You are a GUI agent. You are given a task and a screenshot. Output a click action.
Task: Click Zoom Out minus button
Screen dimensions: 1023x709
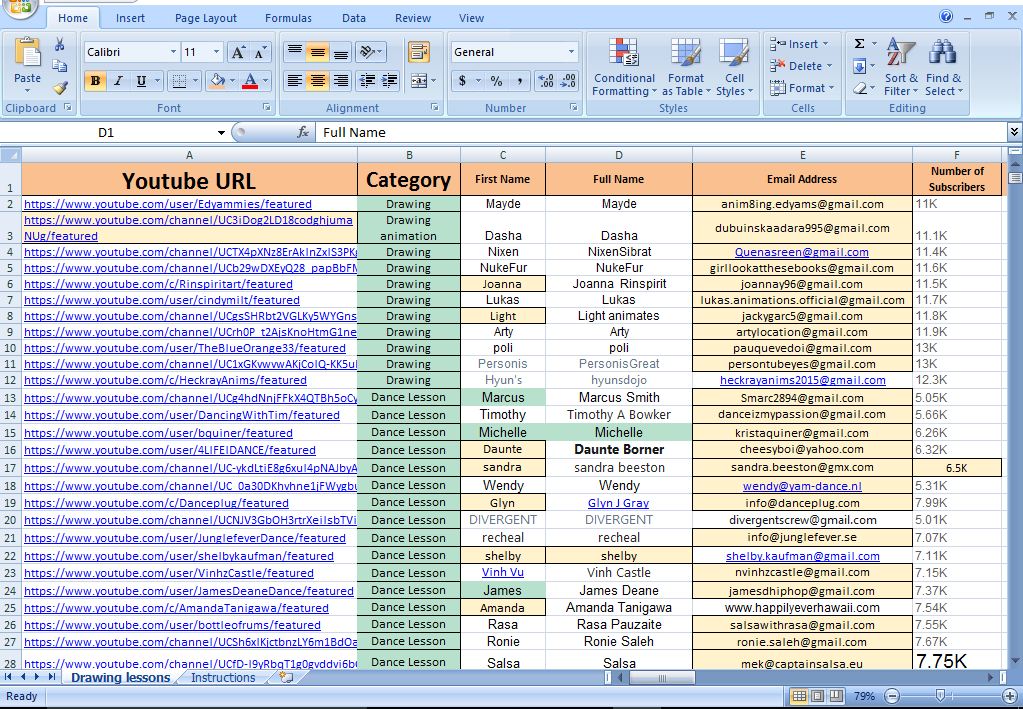pyautogui.click(x=893, y=696)
